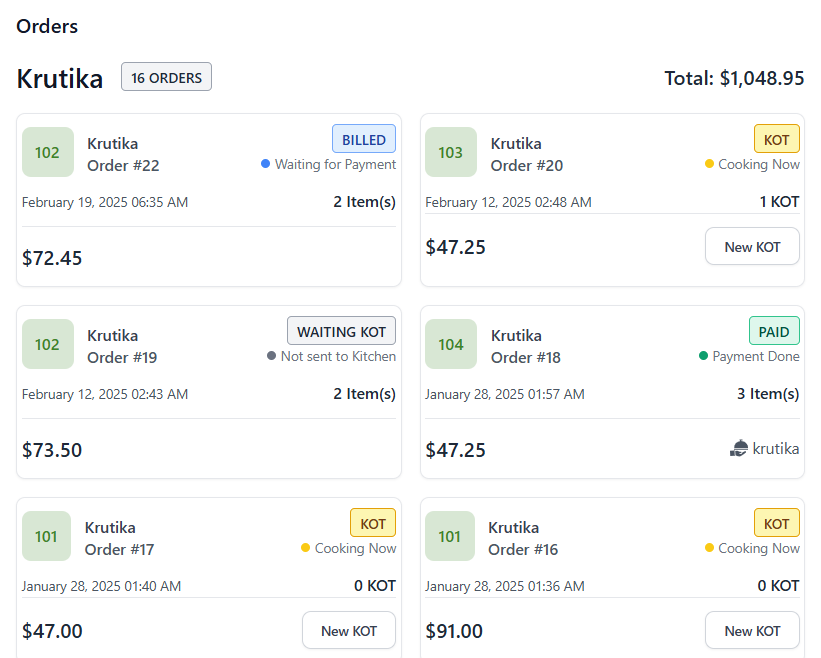Click table 101 badge on Order #16
Viewport: 821px width, 658px height.
(450, 536)
